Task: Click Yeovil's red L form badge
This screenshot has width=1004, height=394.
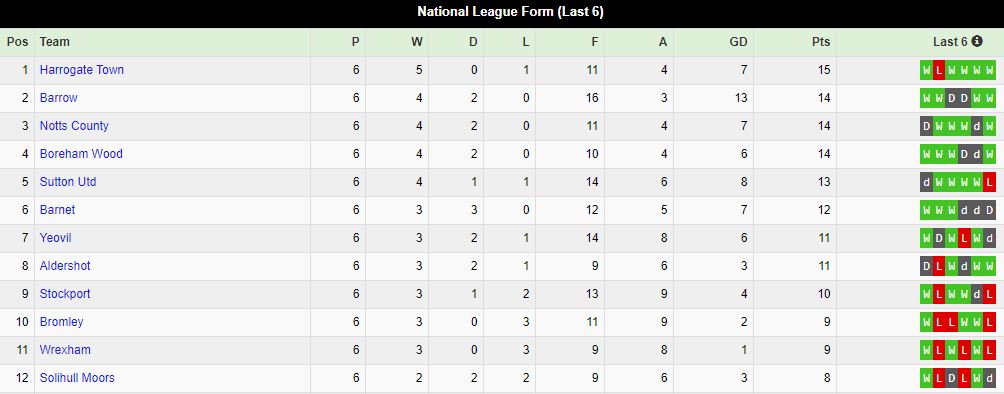Action: click(964, 238)
